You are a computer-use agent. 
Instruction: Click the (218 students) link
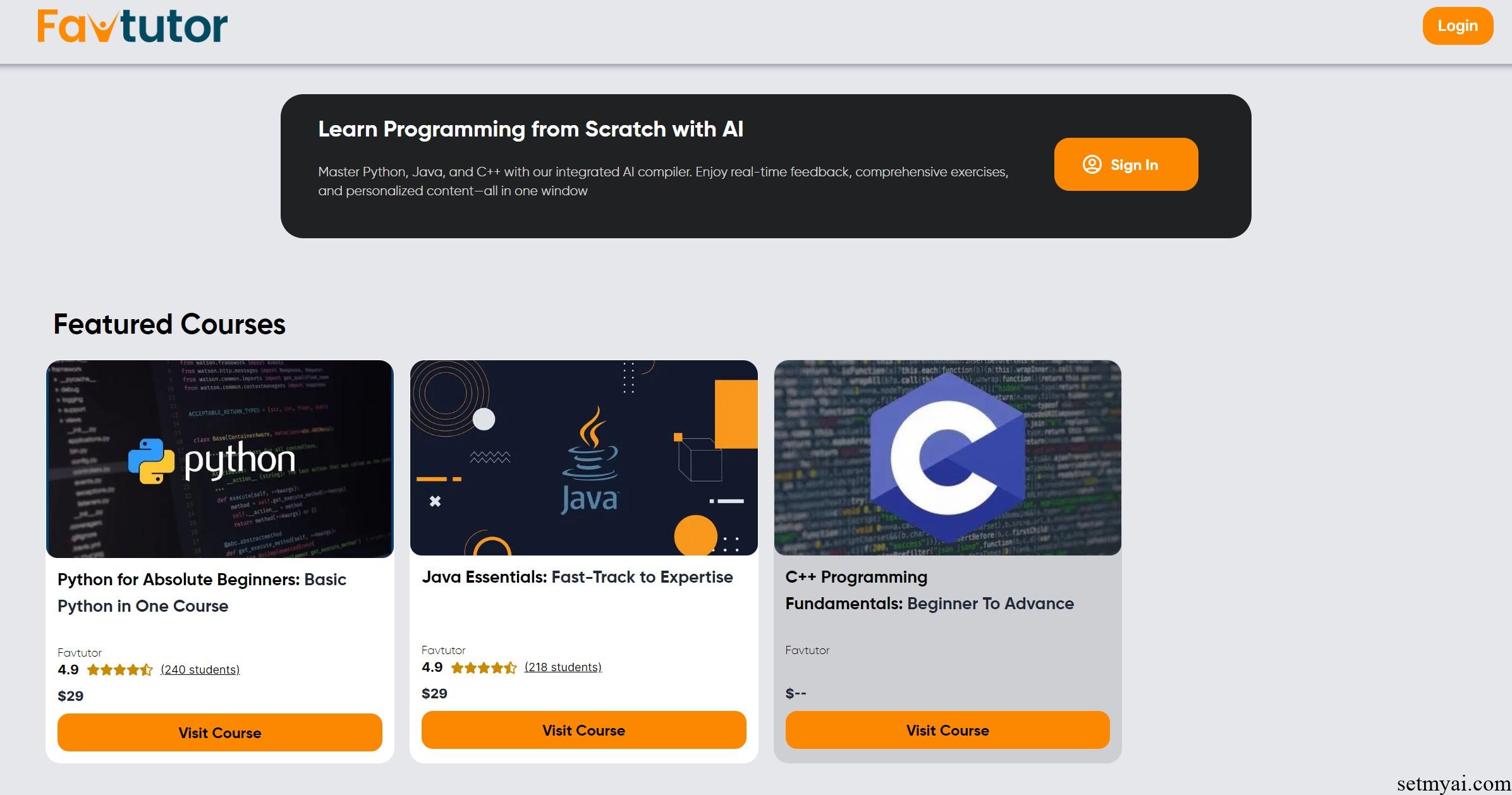[563, 667]
